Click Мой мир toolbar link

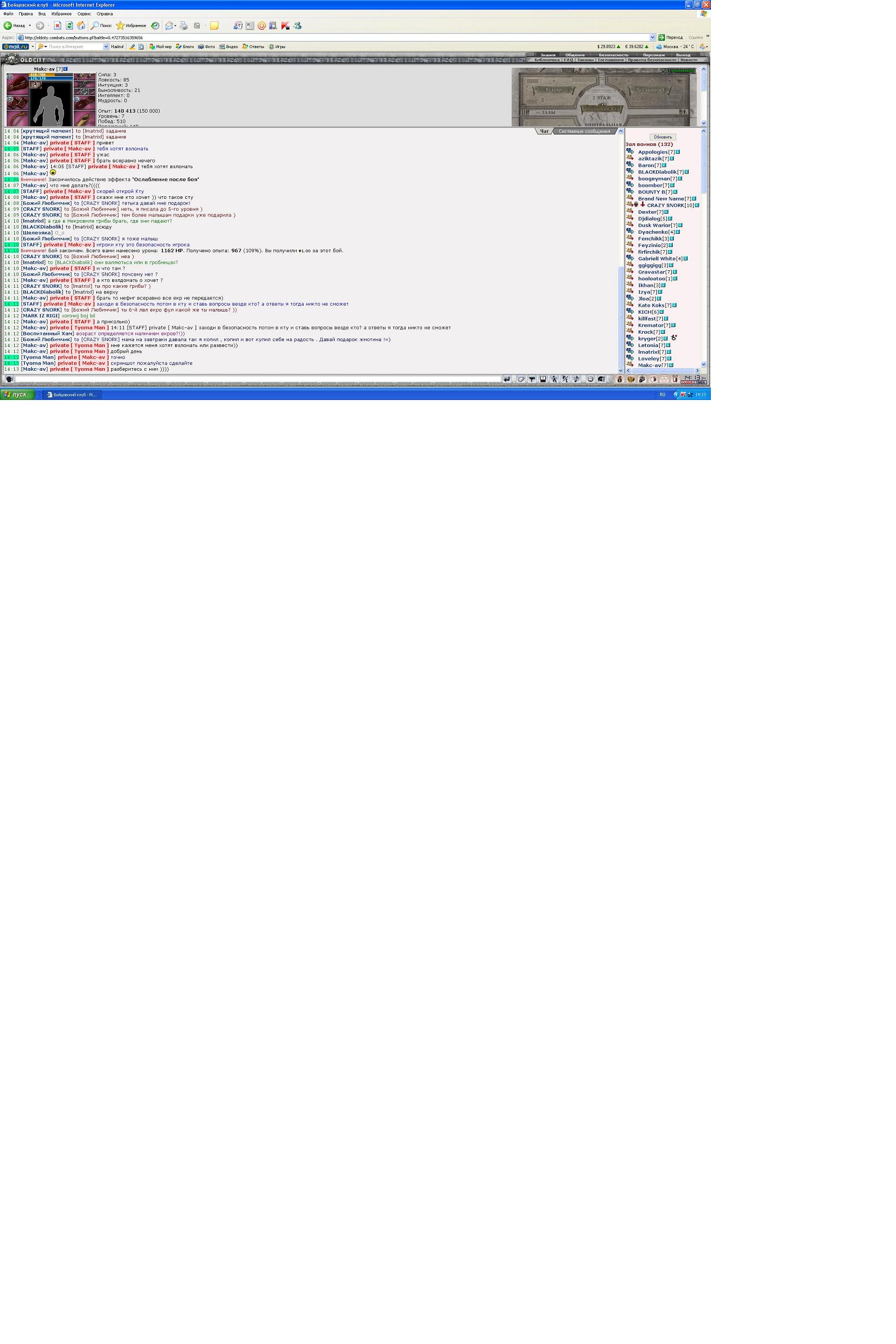tap(161, 47)
